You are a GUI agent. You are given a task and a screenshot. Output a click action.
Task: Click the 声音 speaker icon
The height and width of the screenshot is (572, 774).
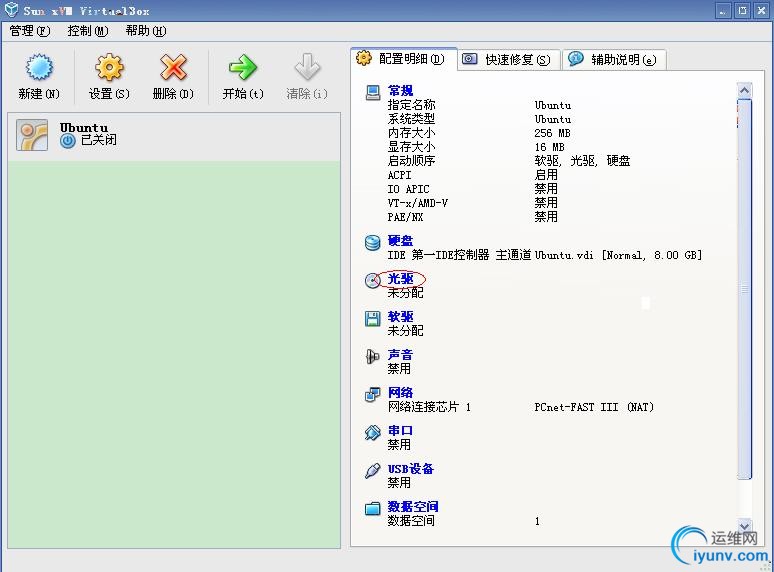coord(372,356)
